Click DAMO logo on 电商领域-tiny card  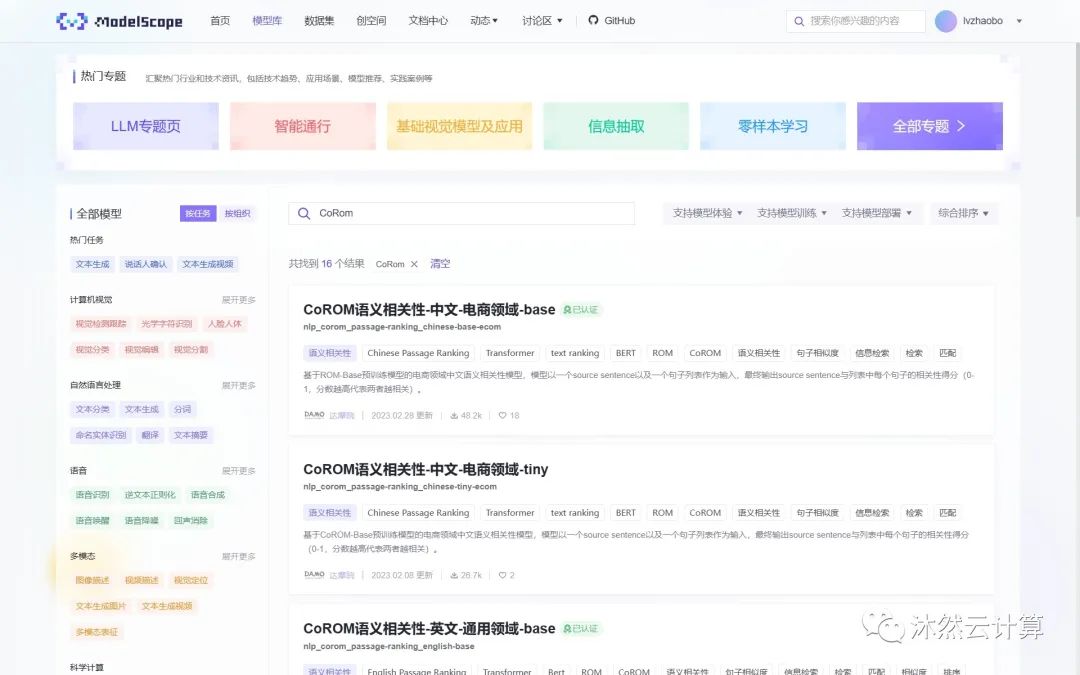[x=314, y=574]
